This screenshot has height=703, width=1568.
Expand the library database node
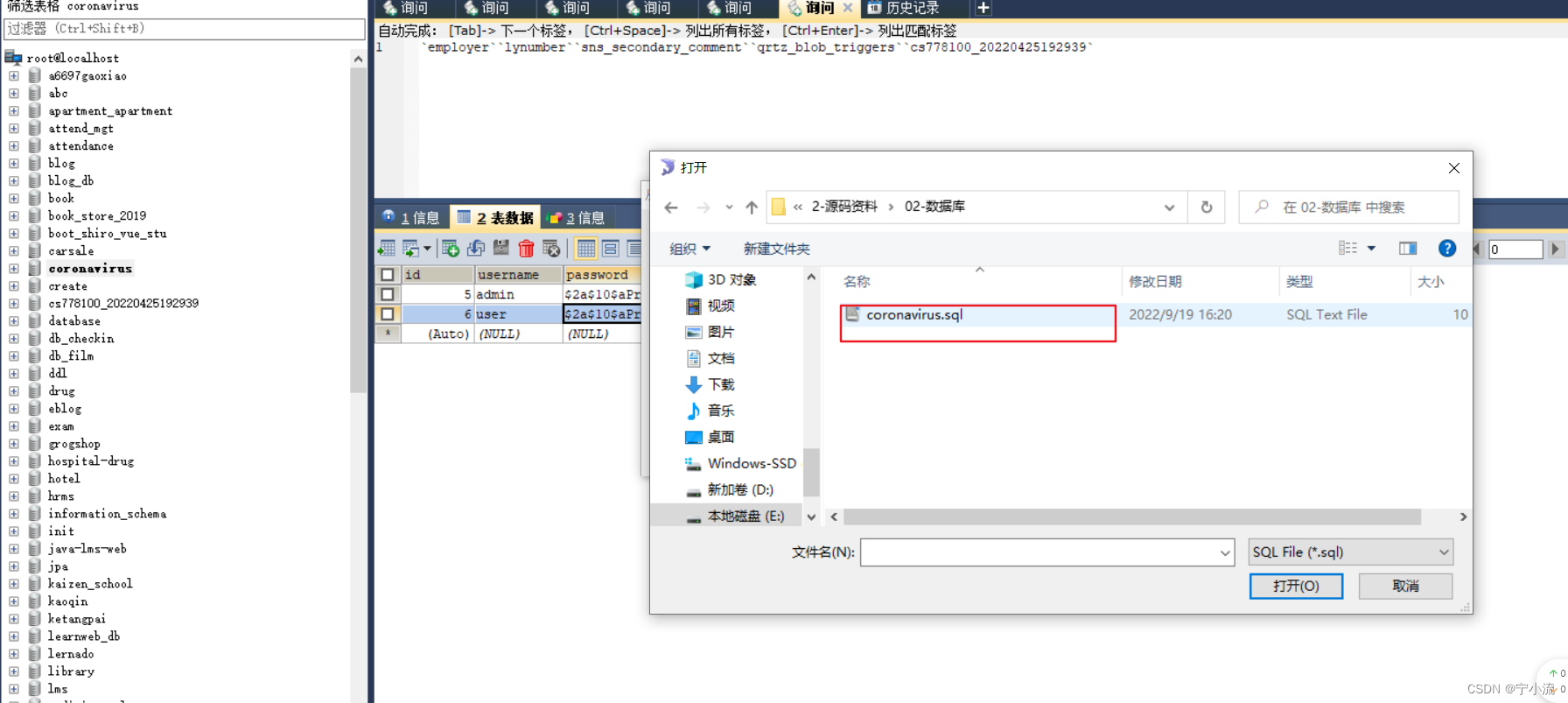[x=14, y=671]
